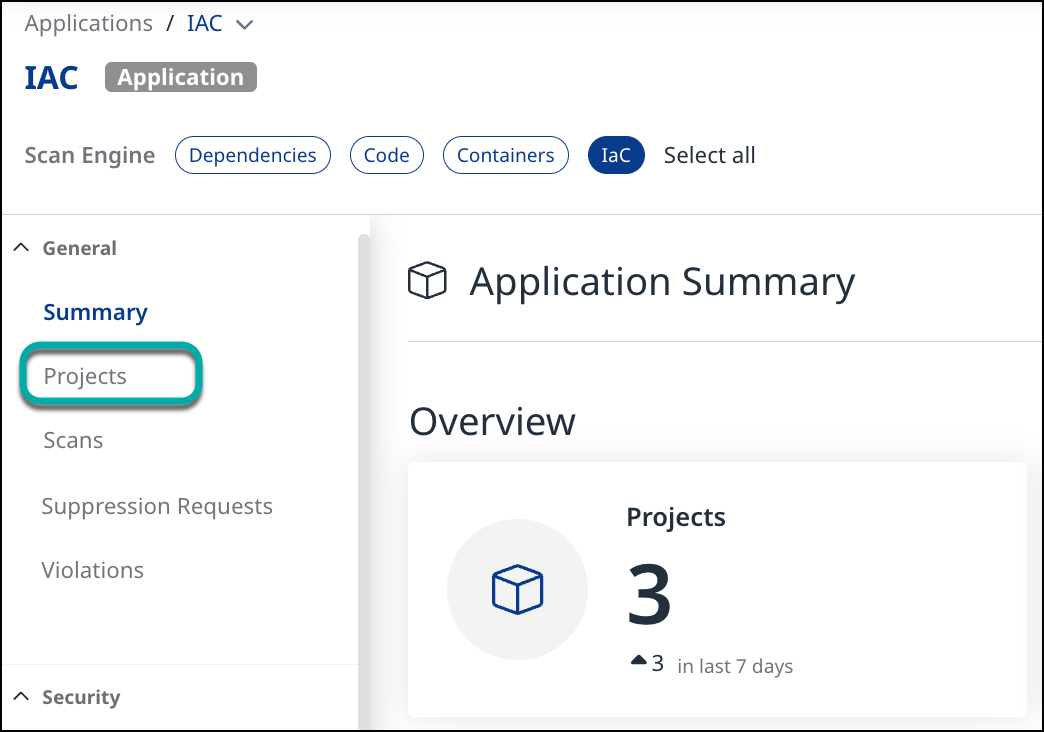Click the Application badge label
The image size is (1044, 732).
tap(180, 77)
